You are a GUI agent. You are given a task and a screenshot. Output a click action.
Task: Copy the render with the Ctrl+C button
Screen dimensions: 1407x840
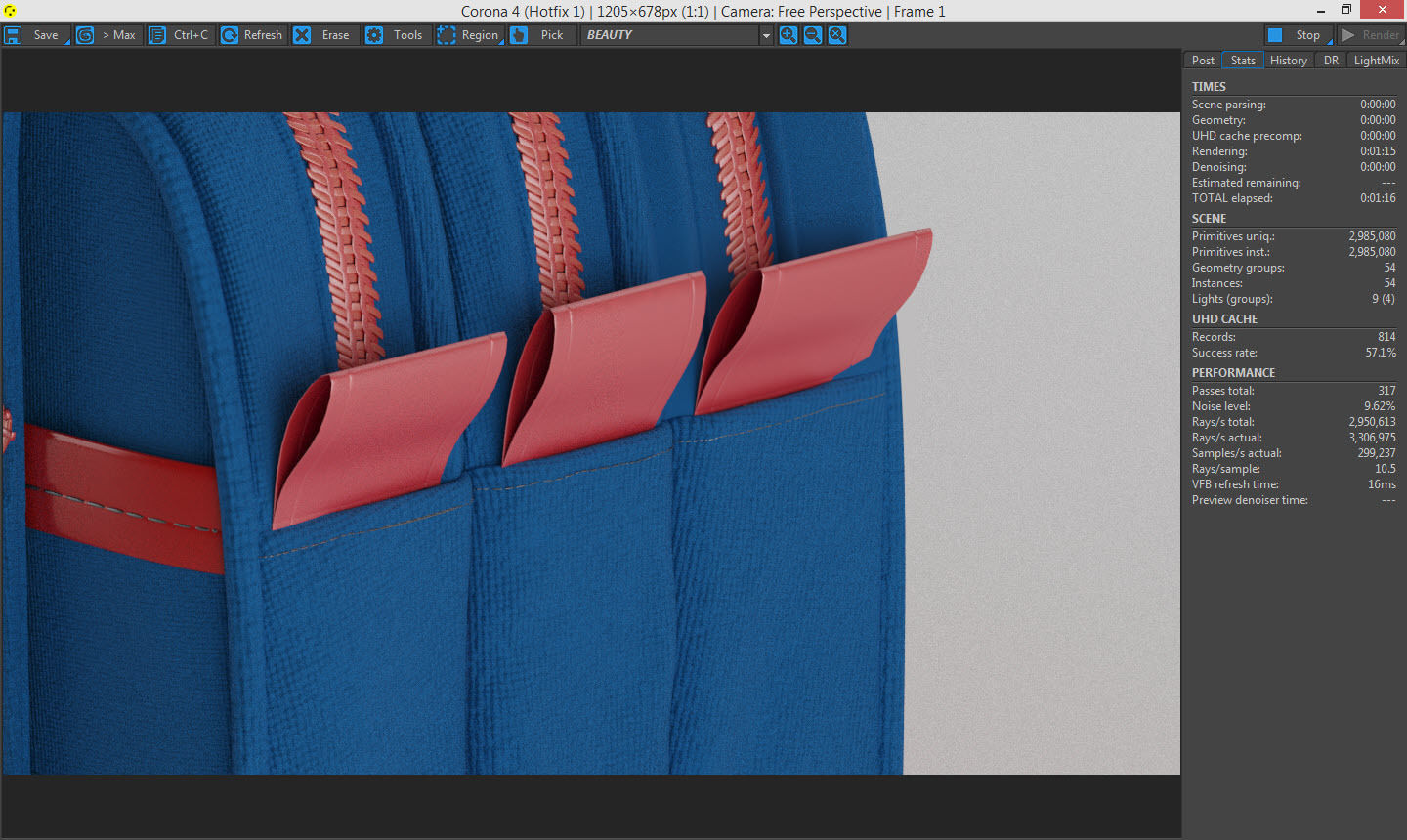[x=181, y=35]
